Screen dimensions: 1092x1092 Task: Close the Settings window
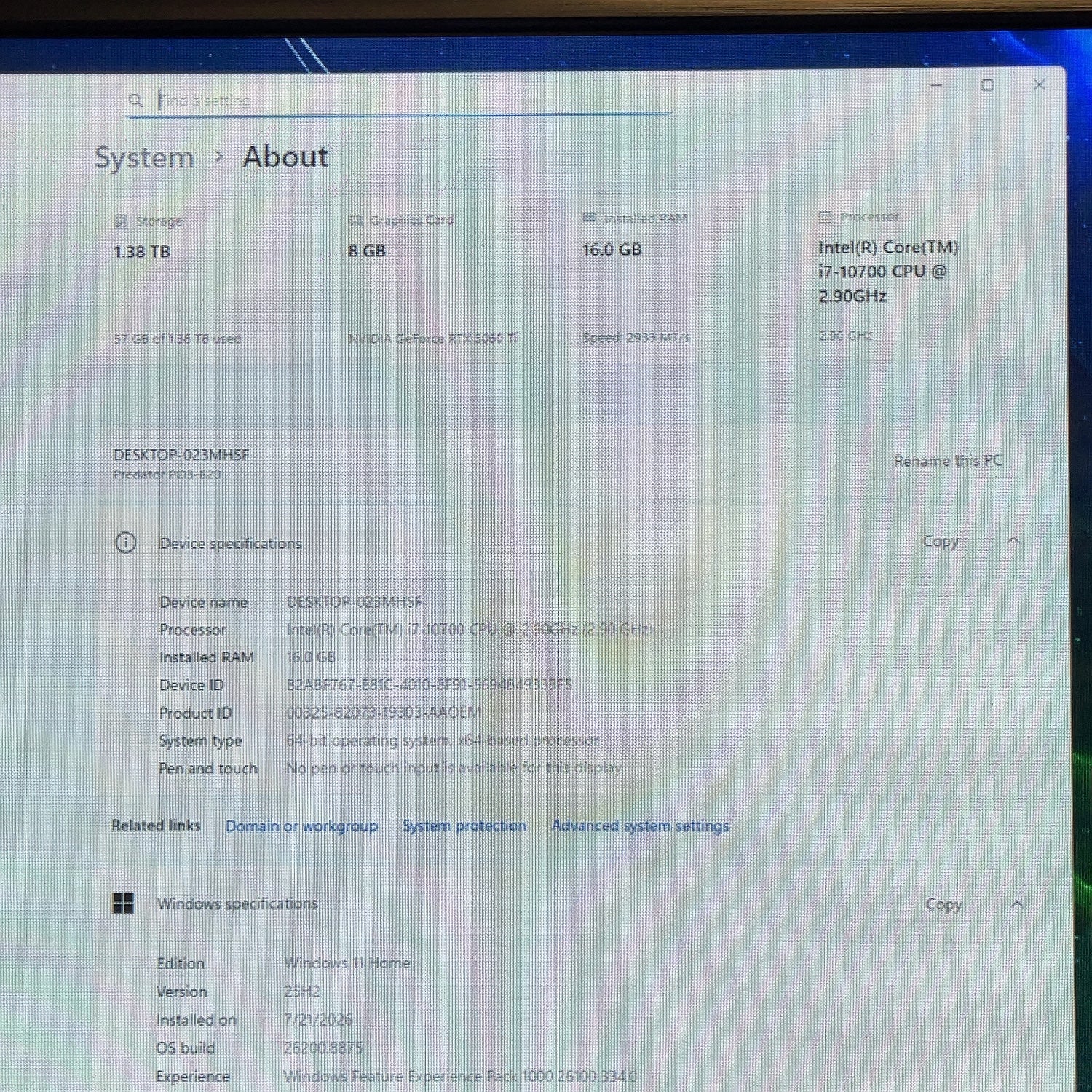tap(1039, 84)
